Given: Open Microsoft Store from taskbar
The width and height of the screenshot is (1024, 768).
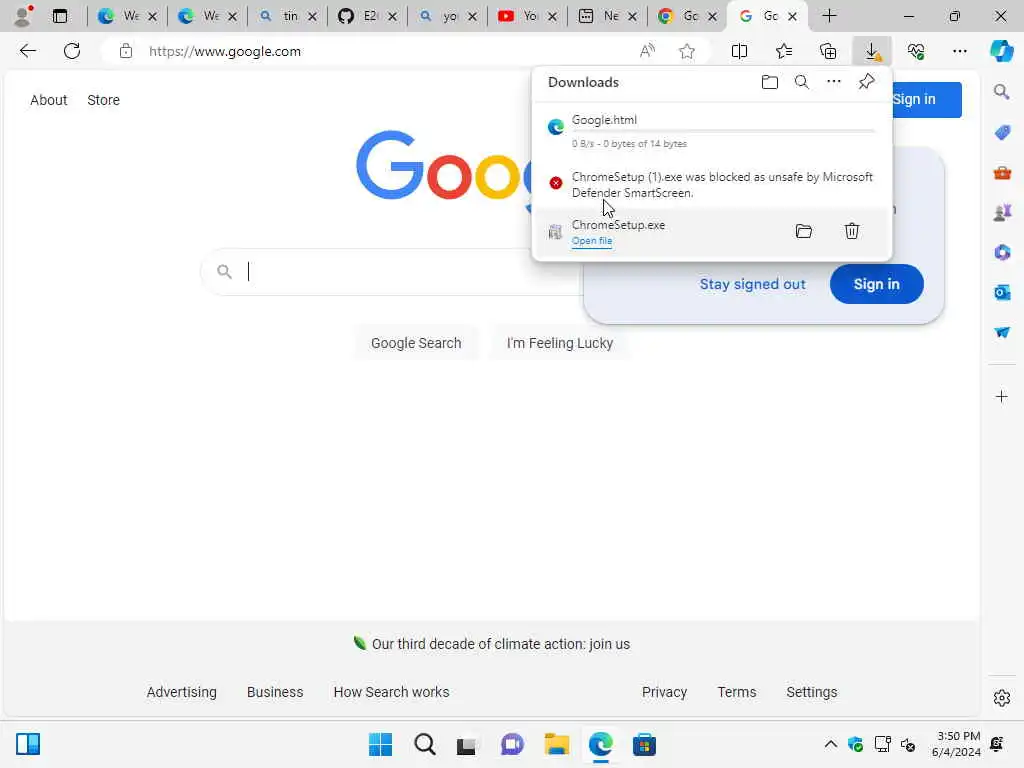Looking at the screenshot, I should point(644,744).
